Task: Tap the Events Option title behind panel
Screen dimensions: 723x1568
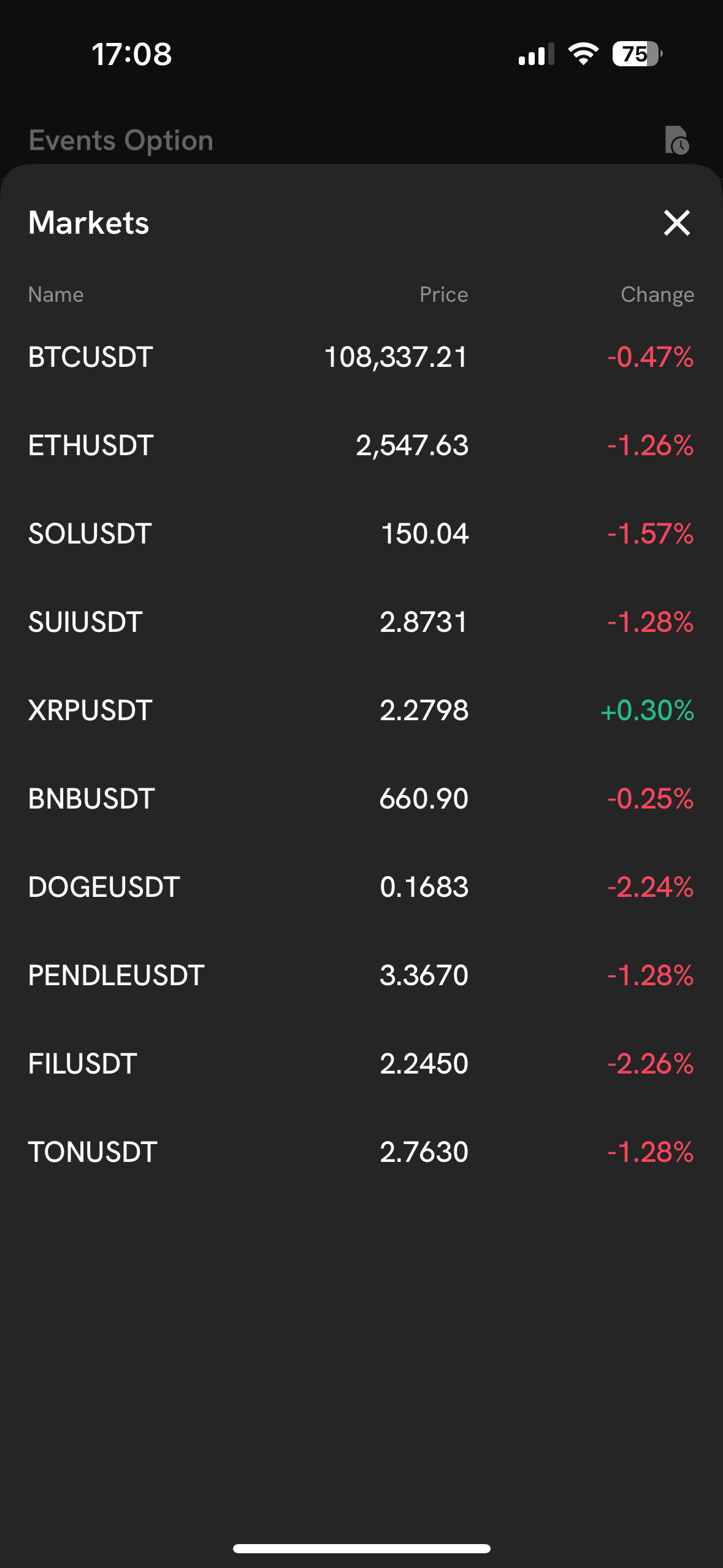Action: pyautogui.click(x=121, y=140)
